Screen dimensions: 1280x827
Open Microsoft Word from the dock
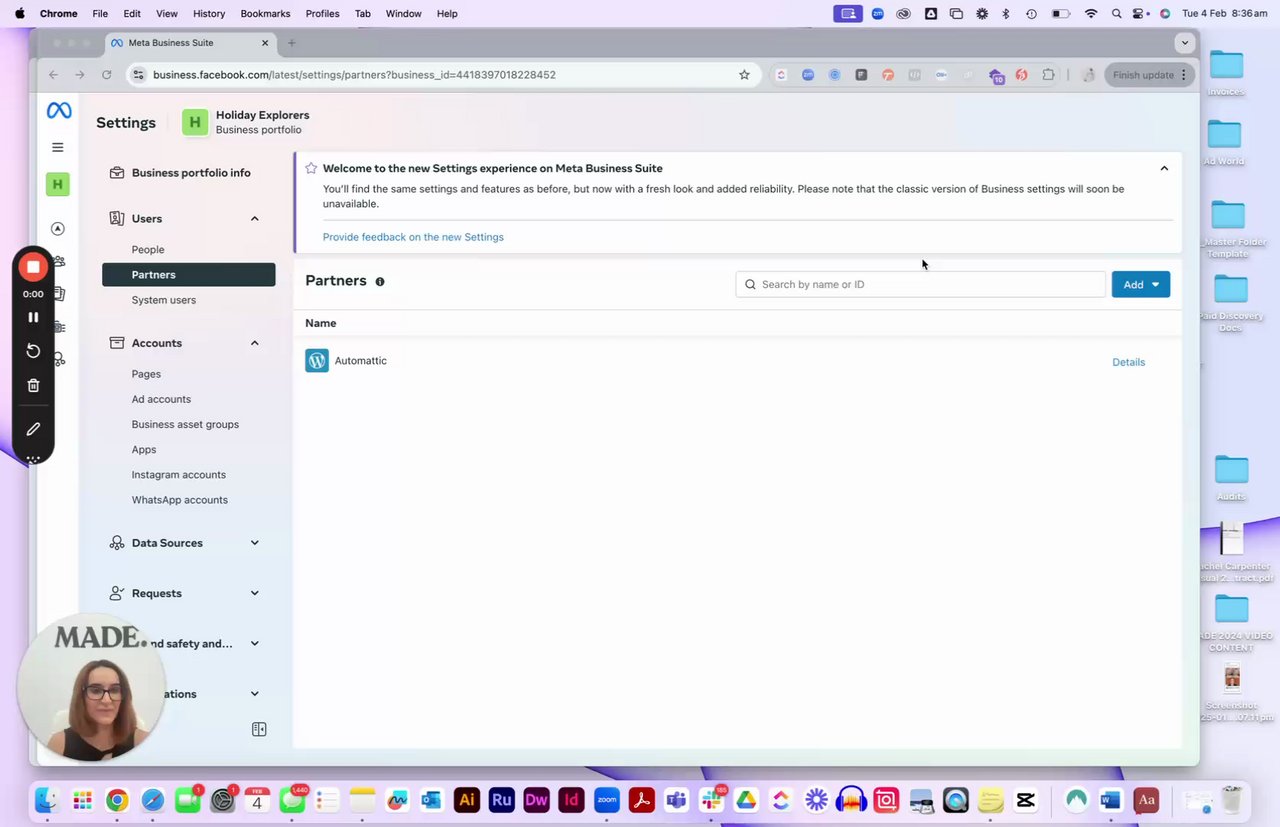click(x=1110, y=799)
